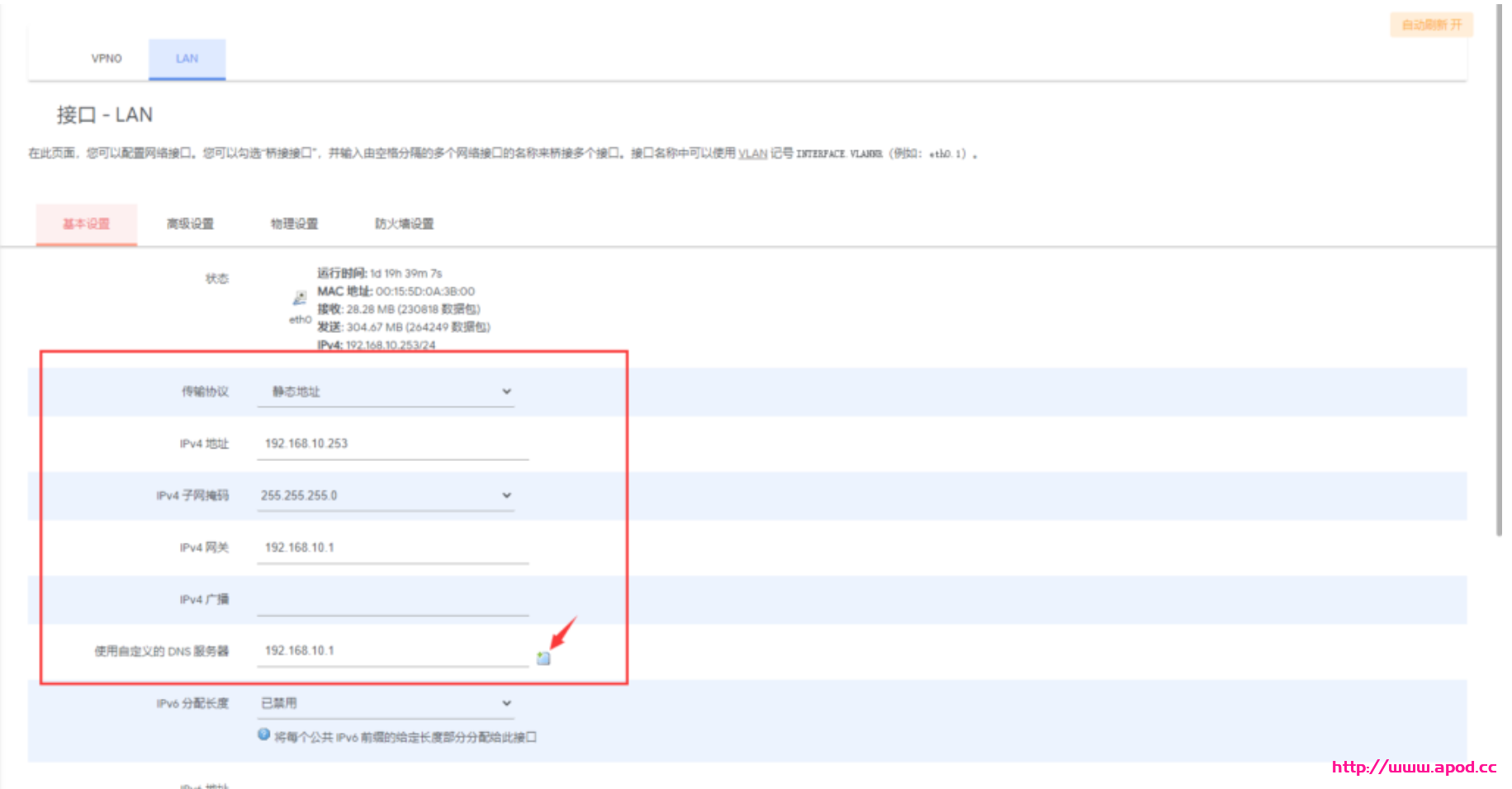Open the IPv6 分配长度 dropdown
Viewport: 1512px width, 789px height.
(x=386, y=703)
